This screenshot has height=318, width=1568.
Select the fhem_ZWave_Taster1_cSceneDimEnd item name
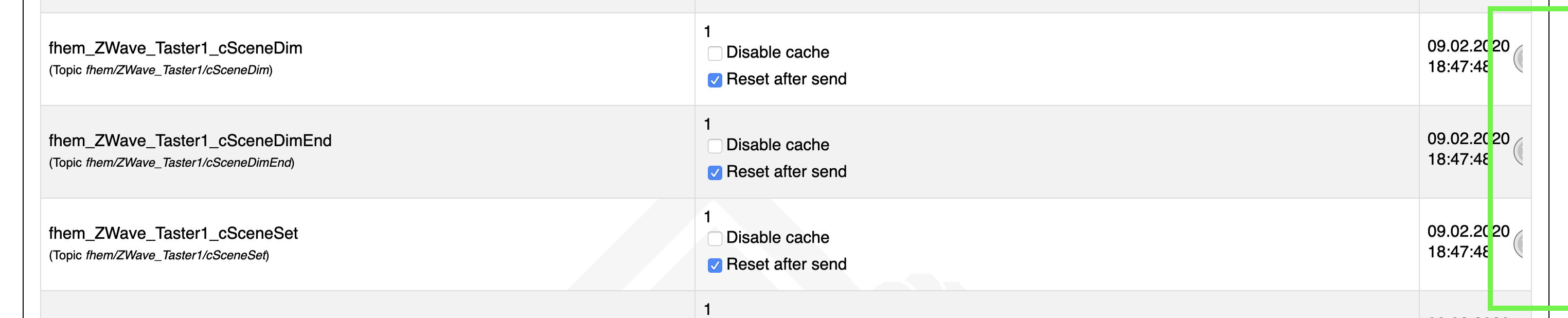pyautogui.click(x=190, y=140)
